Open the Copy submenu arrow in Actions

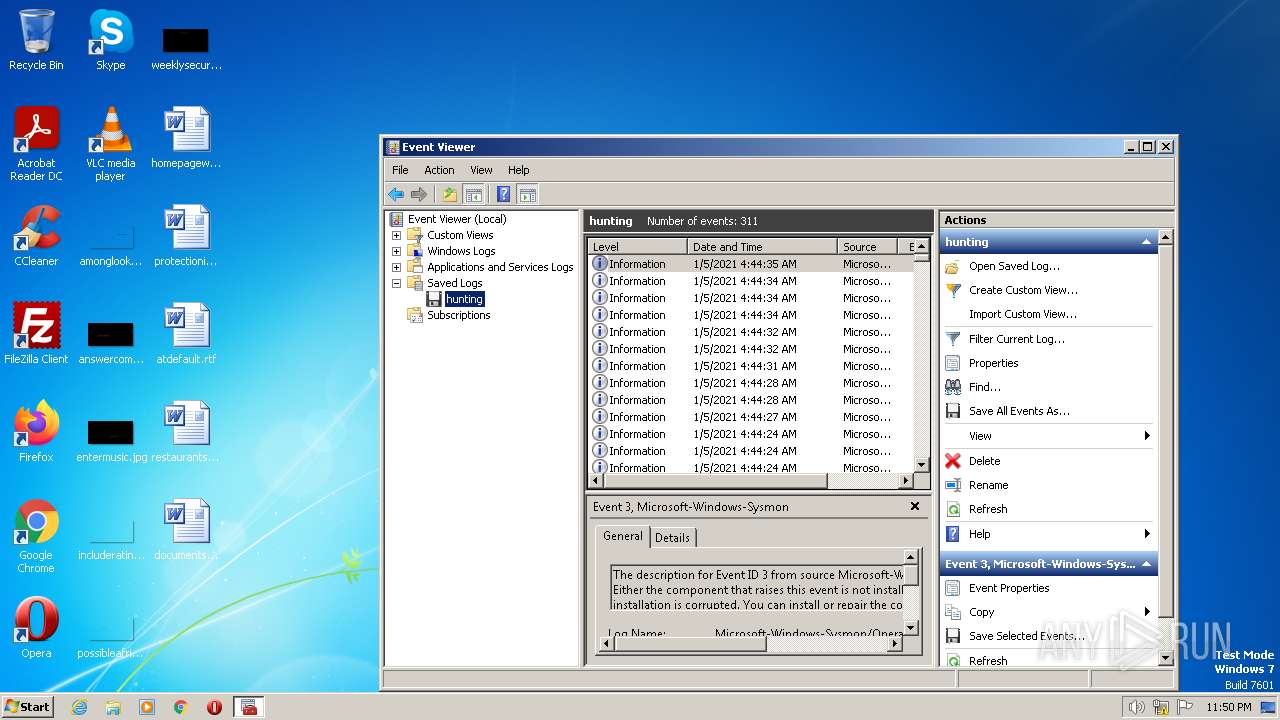[x=1147, y=612]
